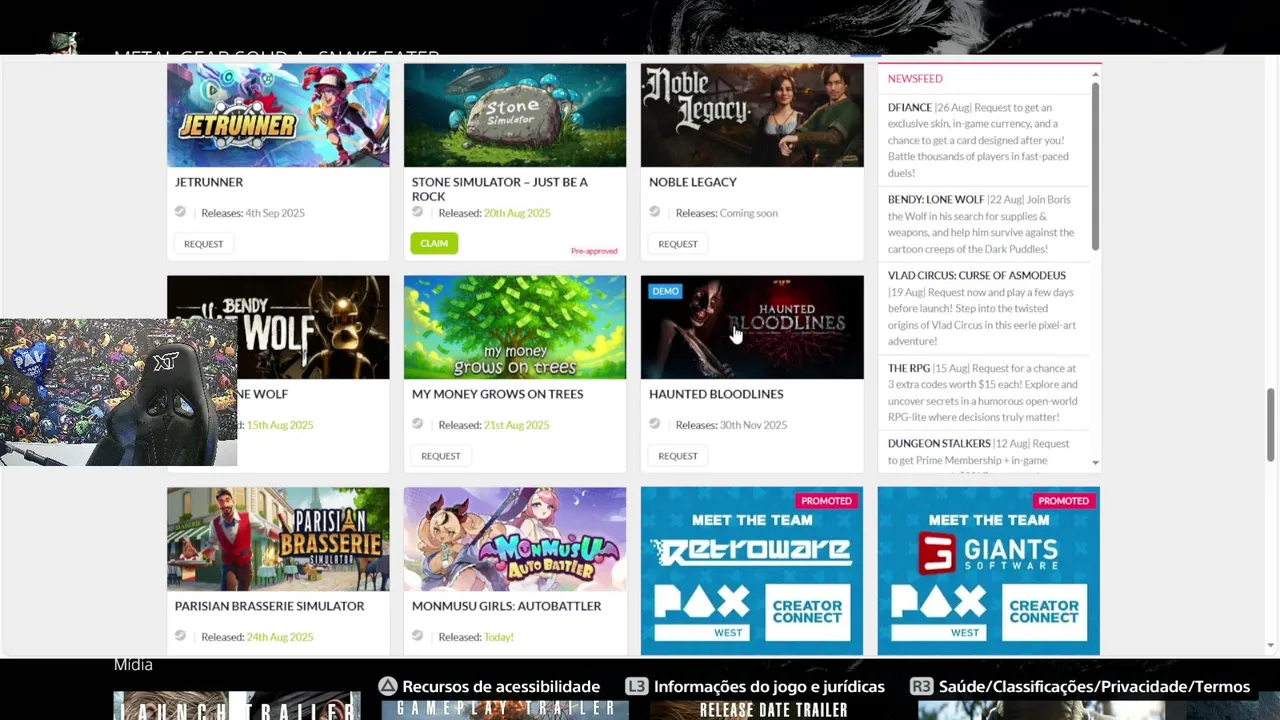Image resolution: width=1280 pixels, height=720 pixels.
Task: Click 24th Aug 2025 Parisian Brasserie date
Action: [280, 637]
